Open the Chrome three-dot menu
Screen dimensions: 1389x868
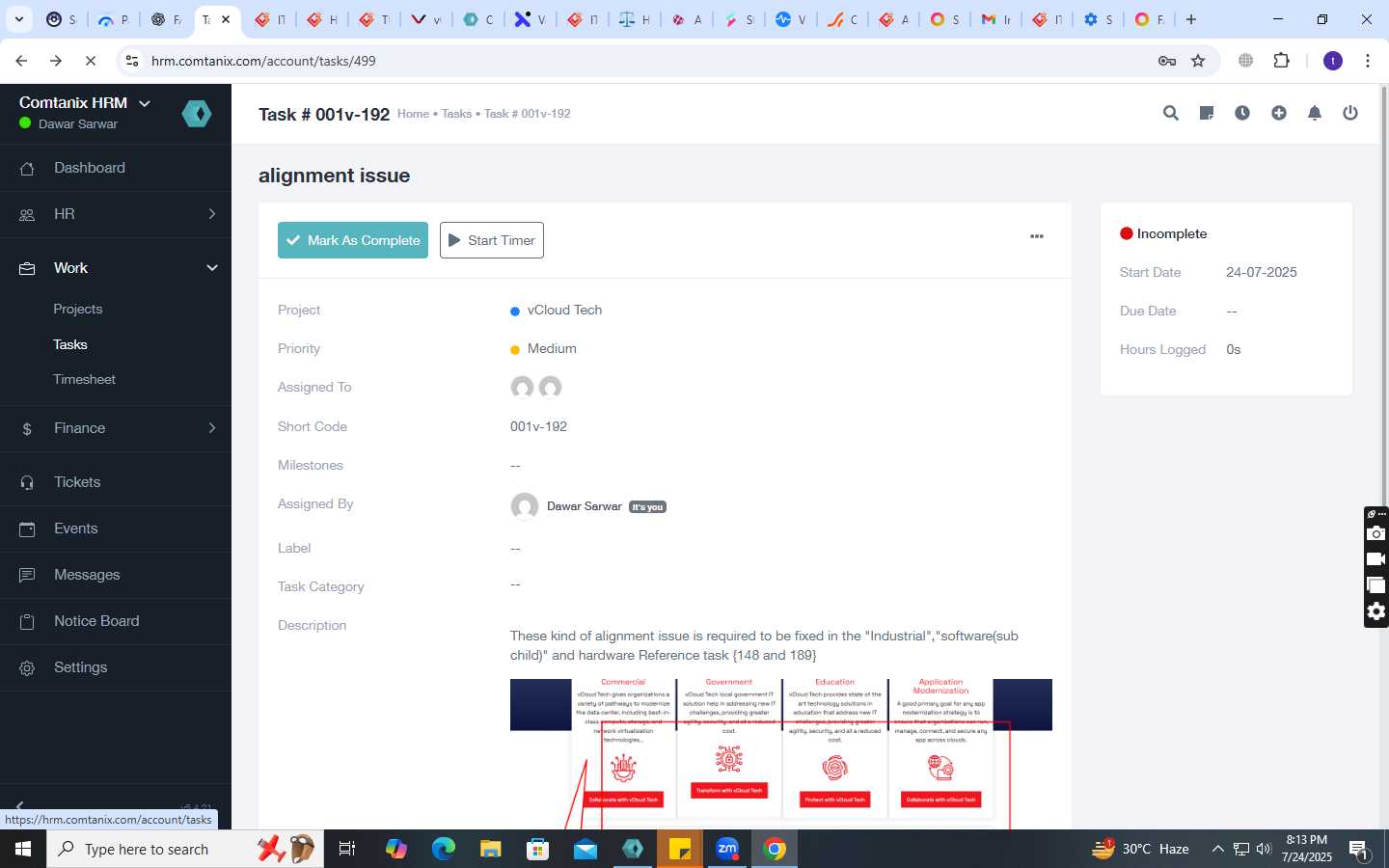pos(1368,61)
